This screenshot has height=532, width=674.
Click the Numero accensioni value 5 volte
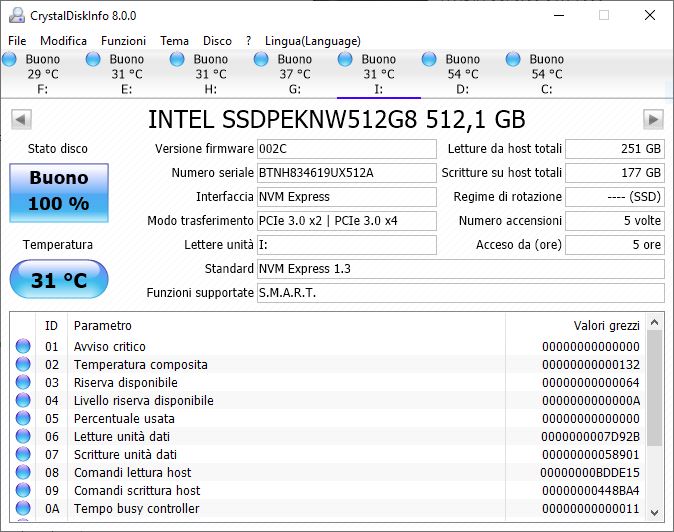615,221
